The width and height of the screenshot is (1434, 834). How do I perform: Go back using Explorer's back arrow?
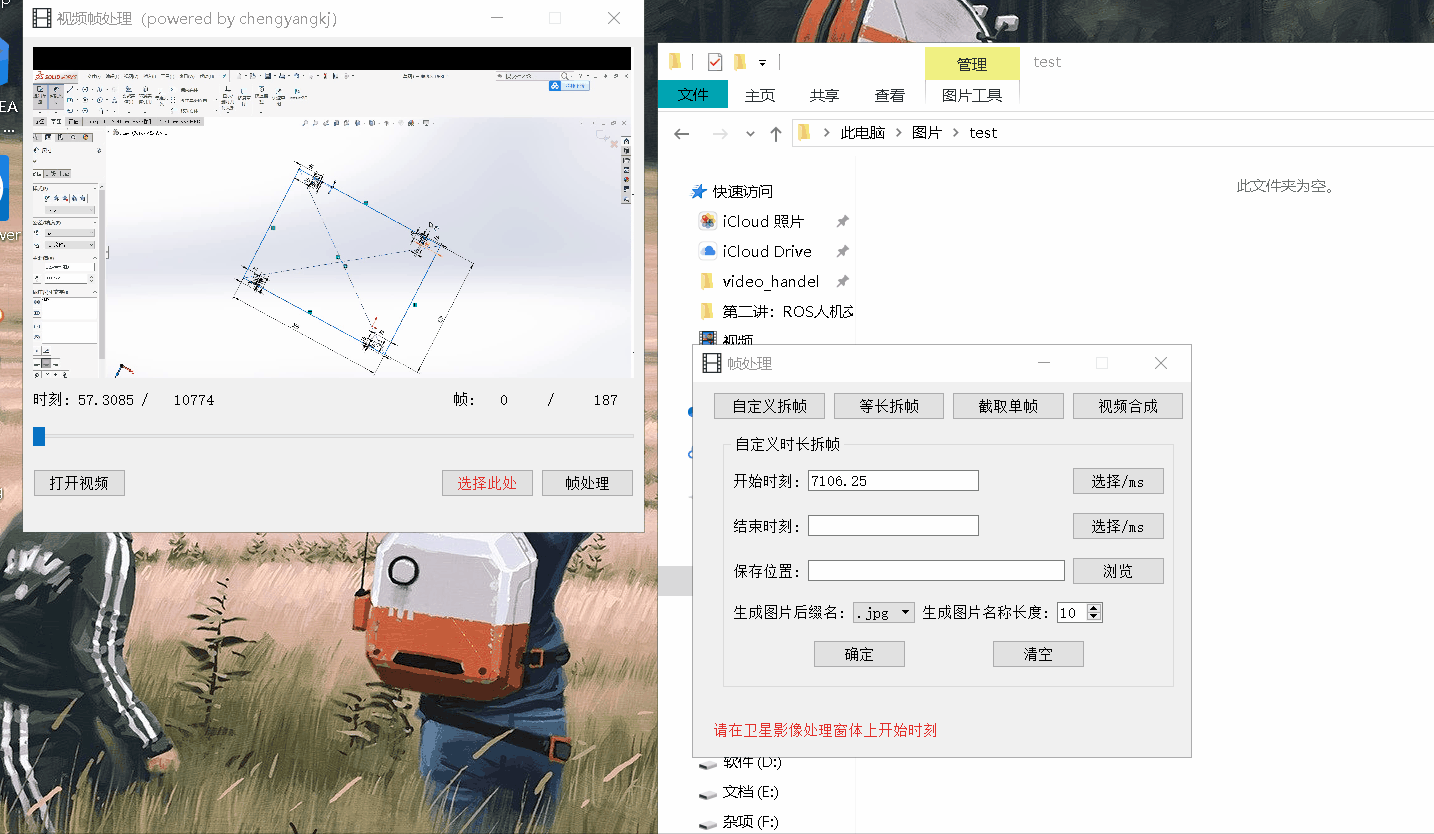682,133
